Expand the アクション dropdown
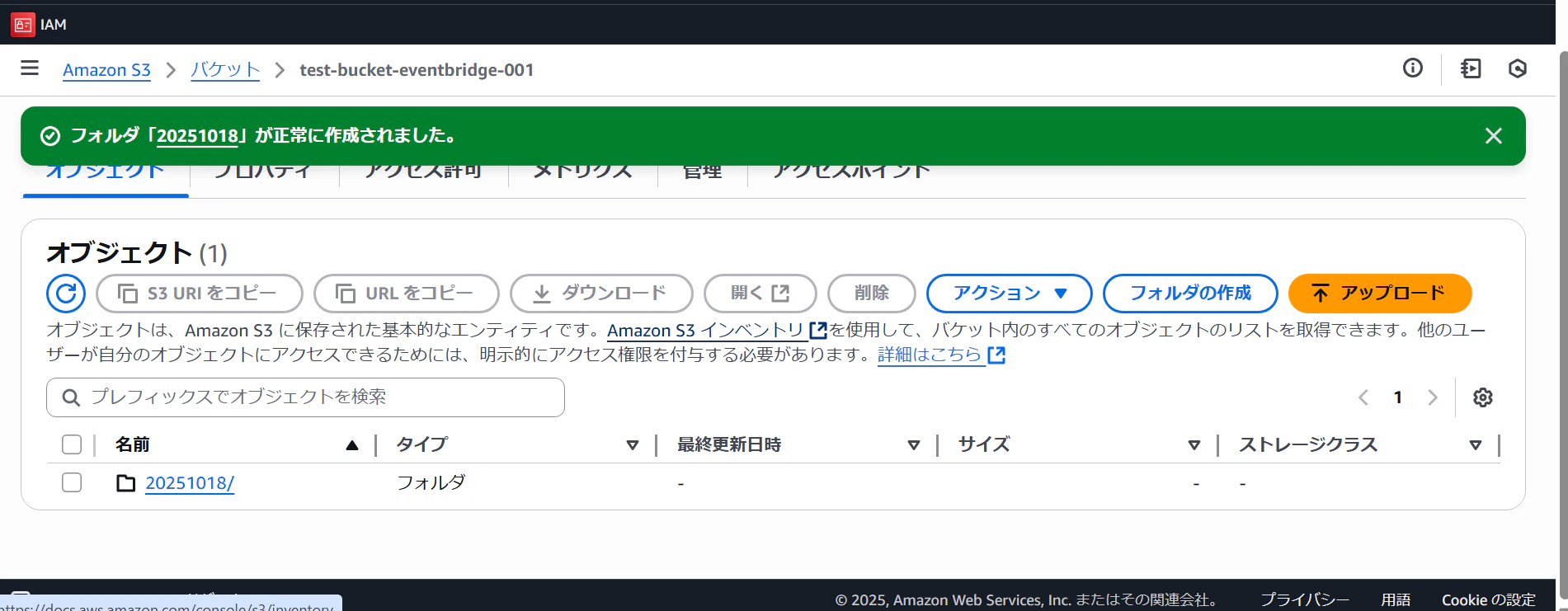Viewport: 1568px width, 611px height. [1010, 294]
